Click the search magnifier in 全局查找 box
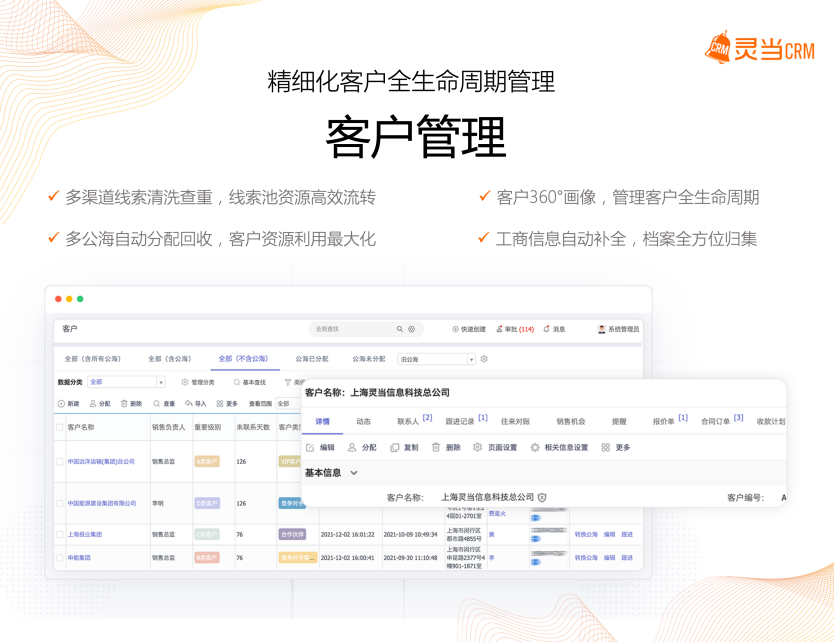 [400, 329]
